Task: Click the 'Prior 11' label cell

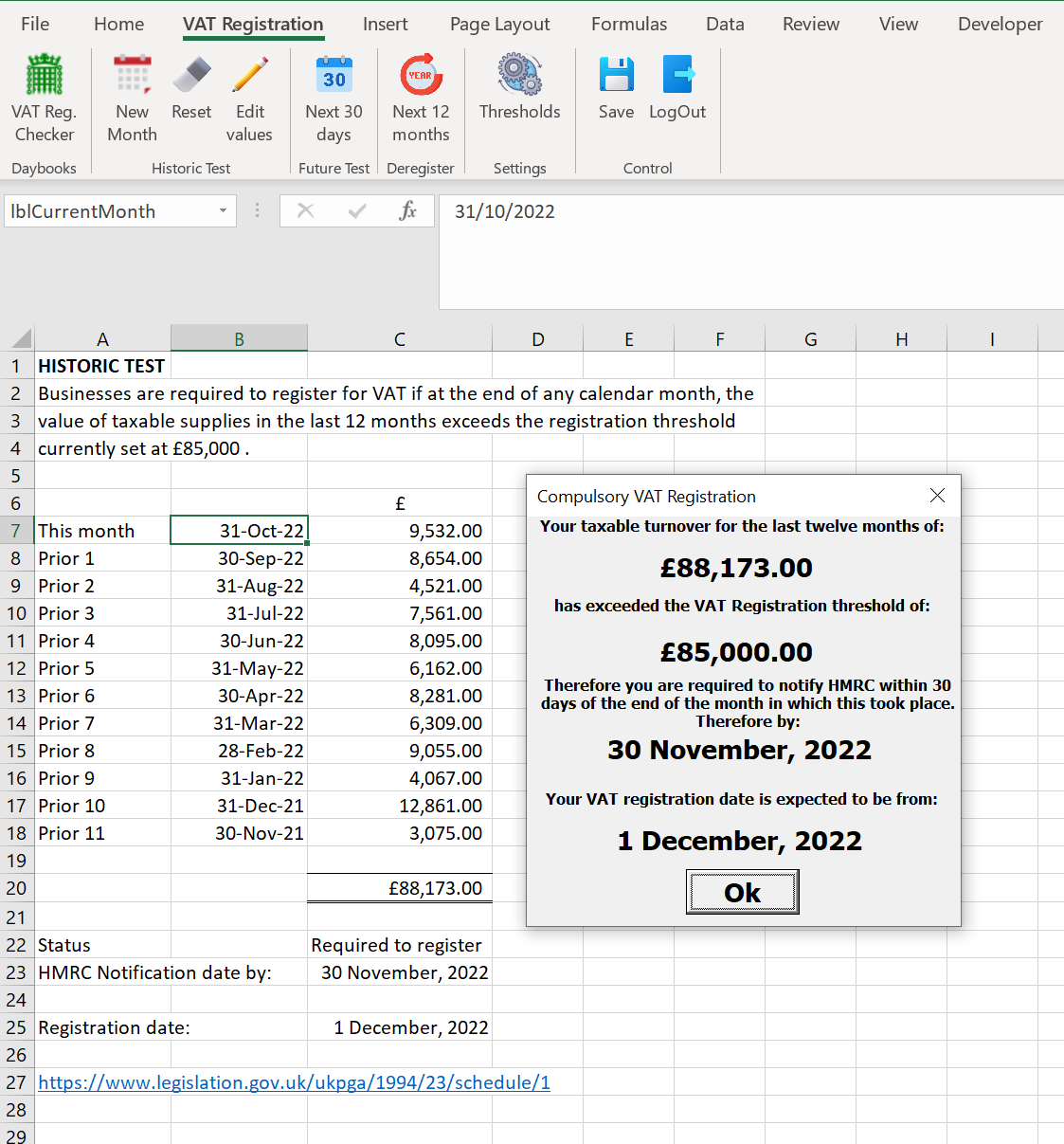Action: pos(102,833)
